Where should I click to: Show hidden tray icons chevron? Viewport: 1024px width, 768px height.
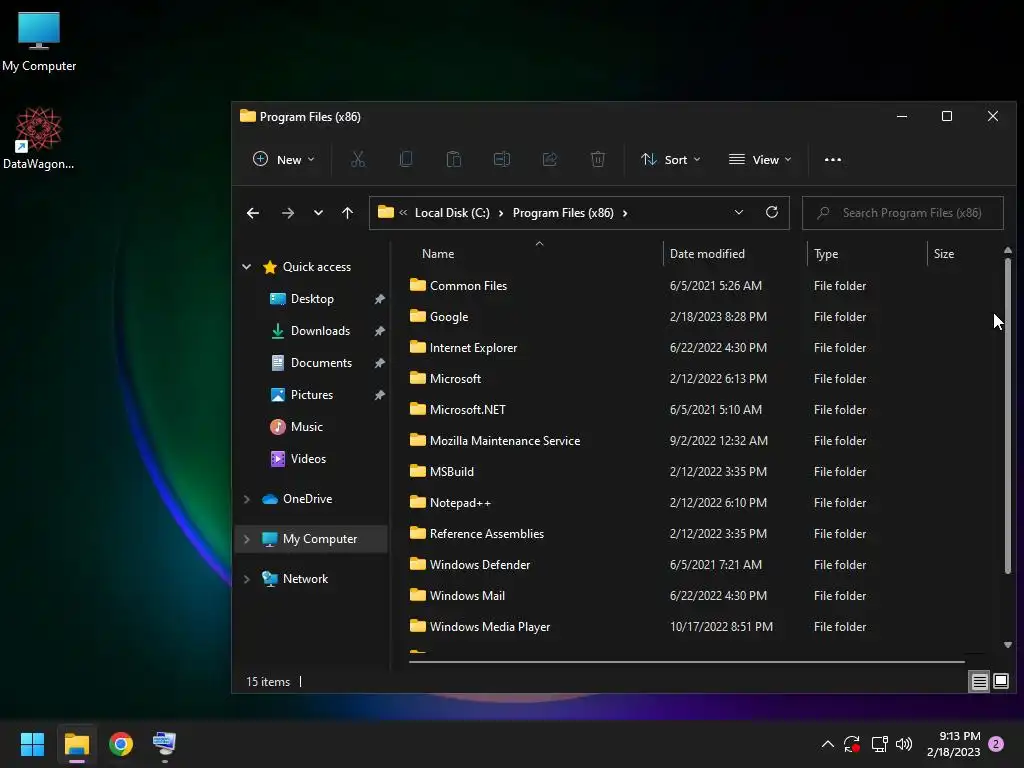[x=827, y=744]
